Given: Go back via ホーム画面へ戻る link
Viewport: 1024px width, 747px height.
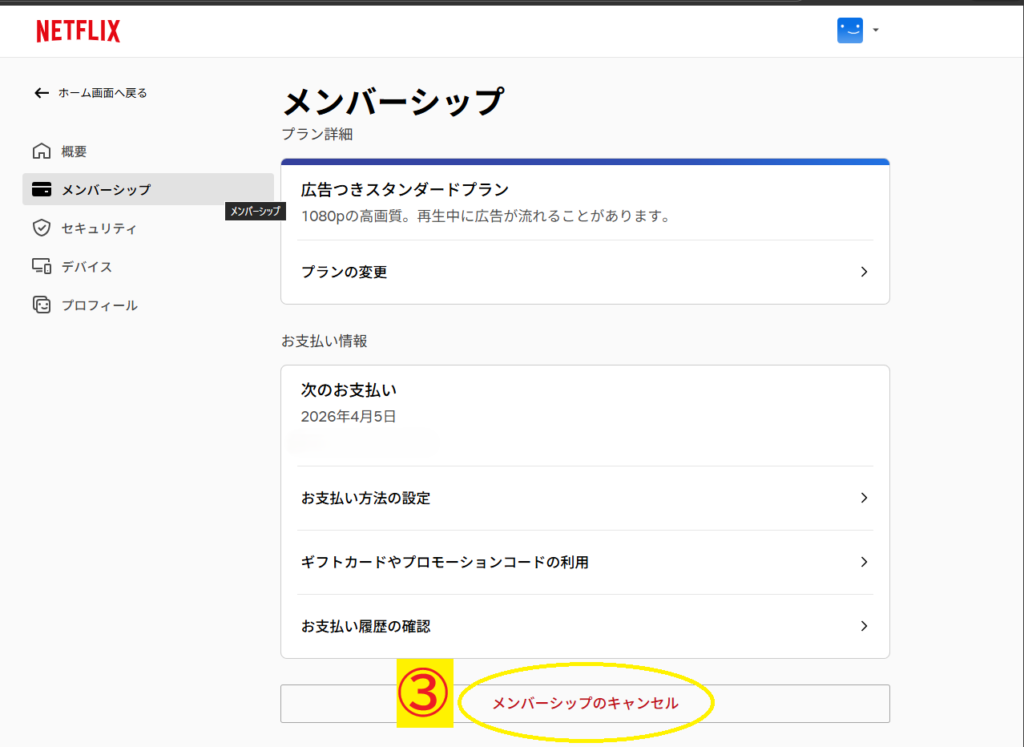Looking at the screenshot, I should [x=102, y=93].
